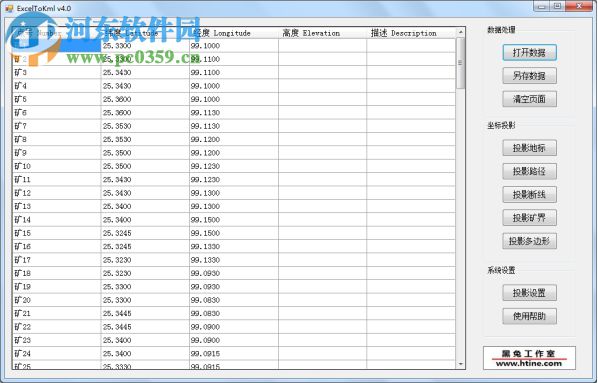Select the row cell 矿23
The width and height of the screenshot is (598, 383).
tap(57, 340)
